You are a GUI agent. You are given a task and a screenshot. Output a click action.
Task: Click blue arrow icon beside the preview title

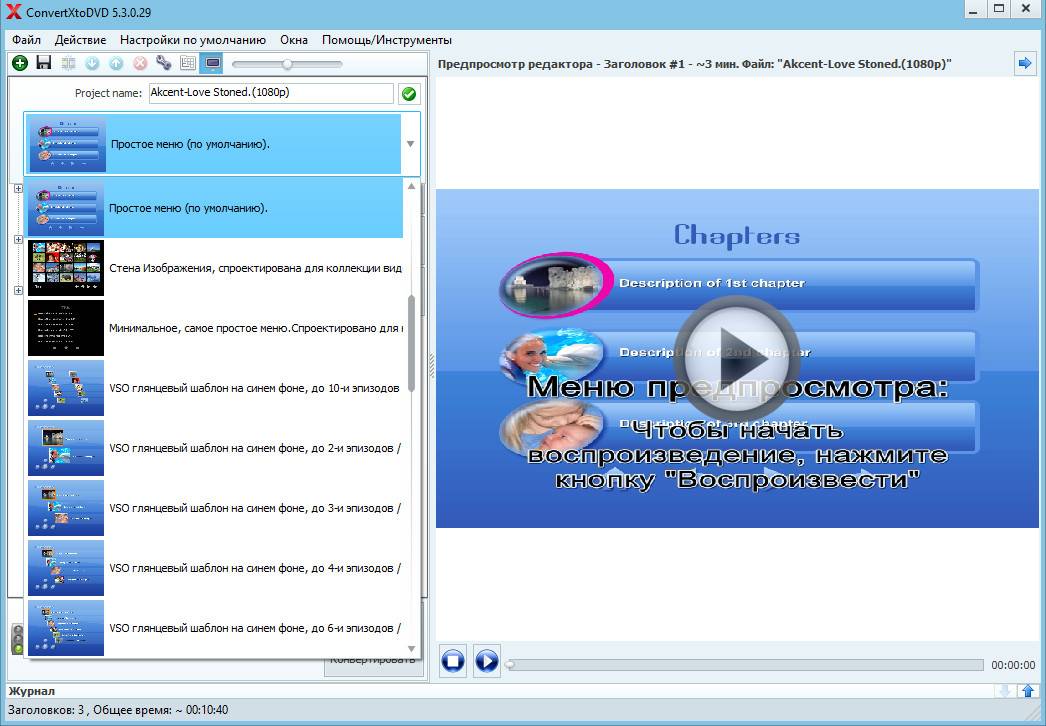pos(1025,64)
